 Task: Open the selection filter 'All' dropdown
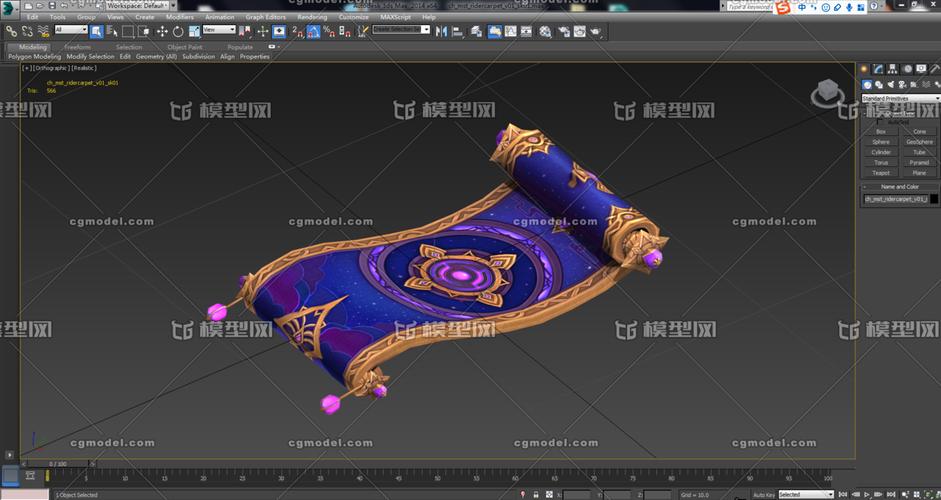(72, 31)
